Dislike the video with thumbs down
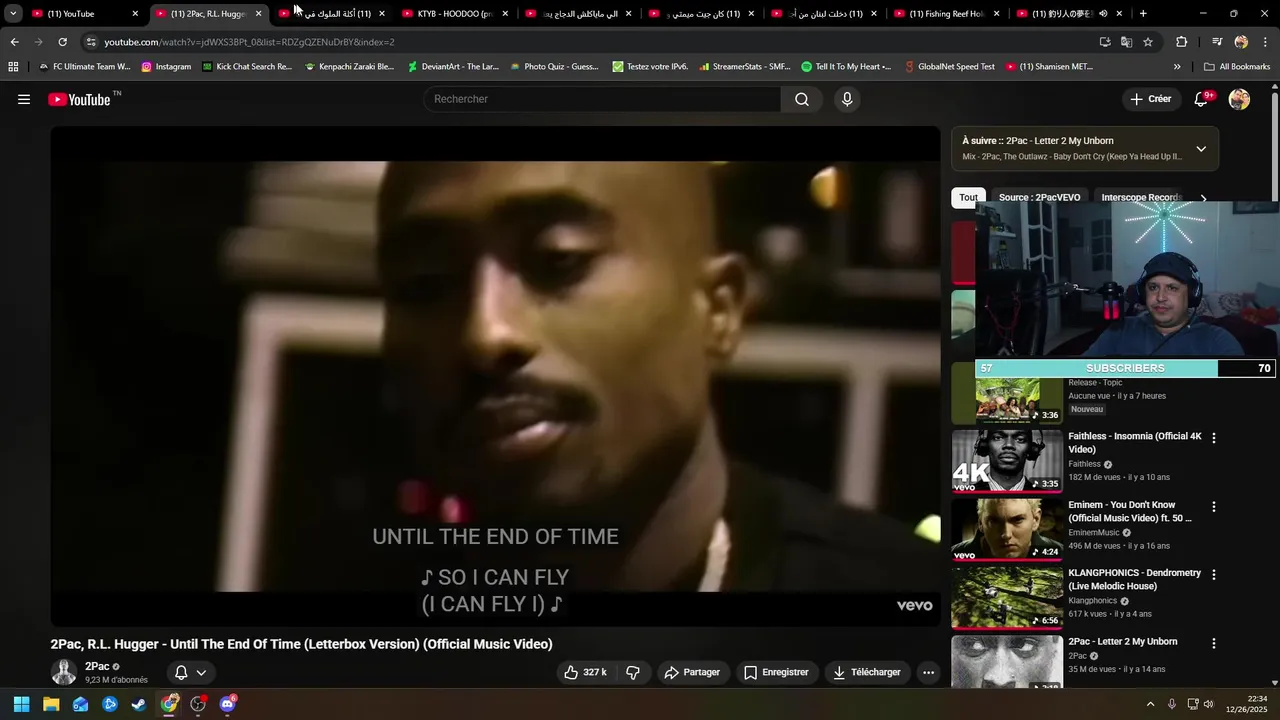 (633, 672)
